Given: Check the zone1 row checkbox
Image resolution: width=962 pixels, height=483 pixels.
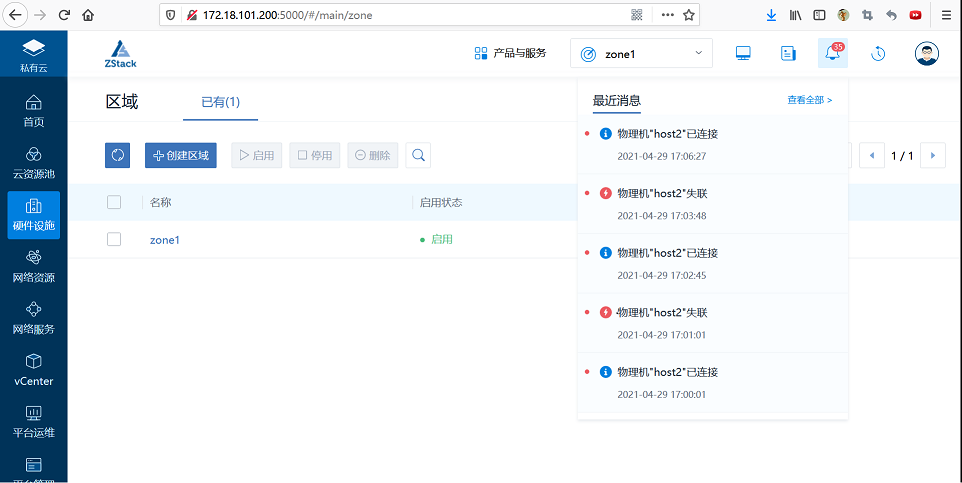Looking at the screenshot, I should point(114,239).
